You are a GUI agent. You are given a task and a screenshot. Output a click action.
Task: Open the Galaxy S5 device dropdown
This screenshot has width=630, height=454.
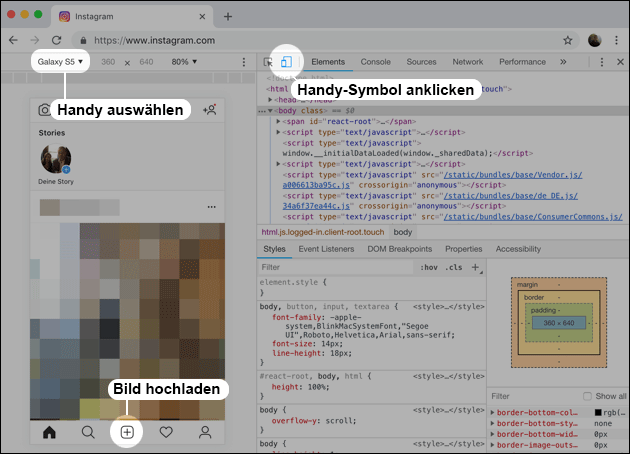pyautogui.click(x=60, y=62)
